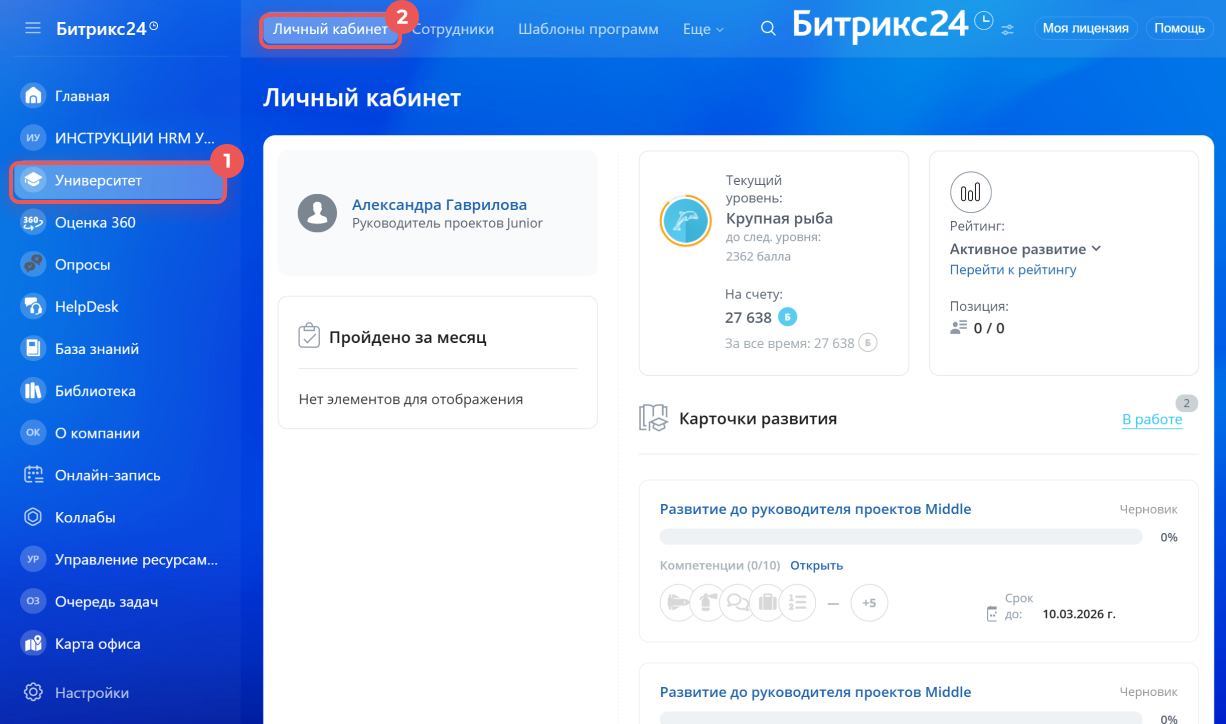Image resolution: width=1226 pixels, height=724 pixels.
Task: Click the Онлайн-запись calendar icon
Action: tap(33, 475)
